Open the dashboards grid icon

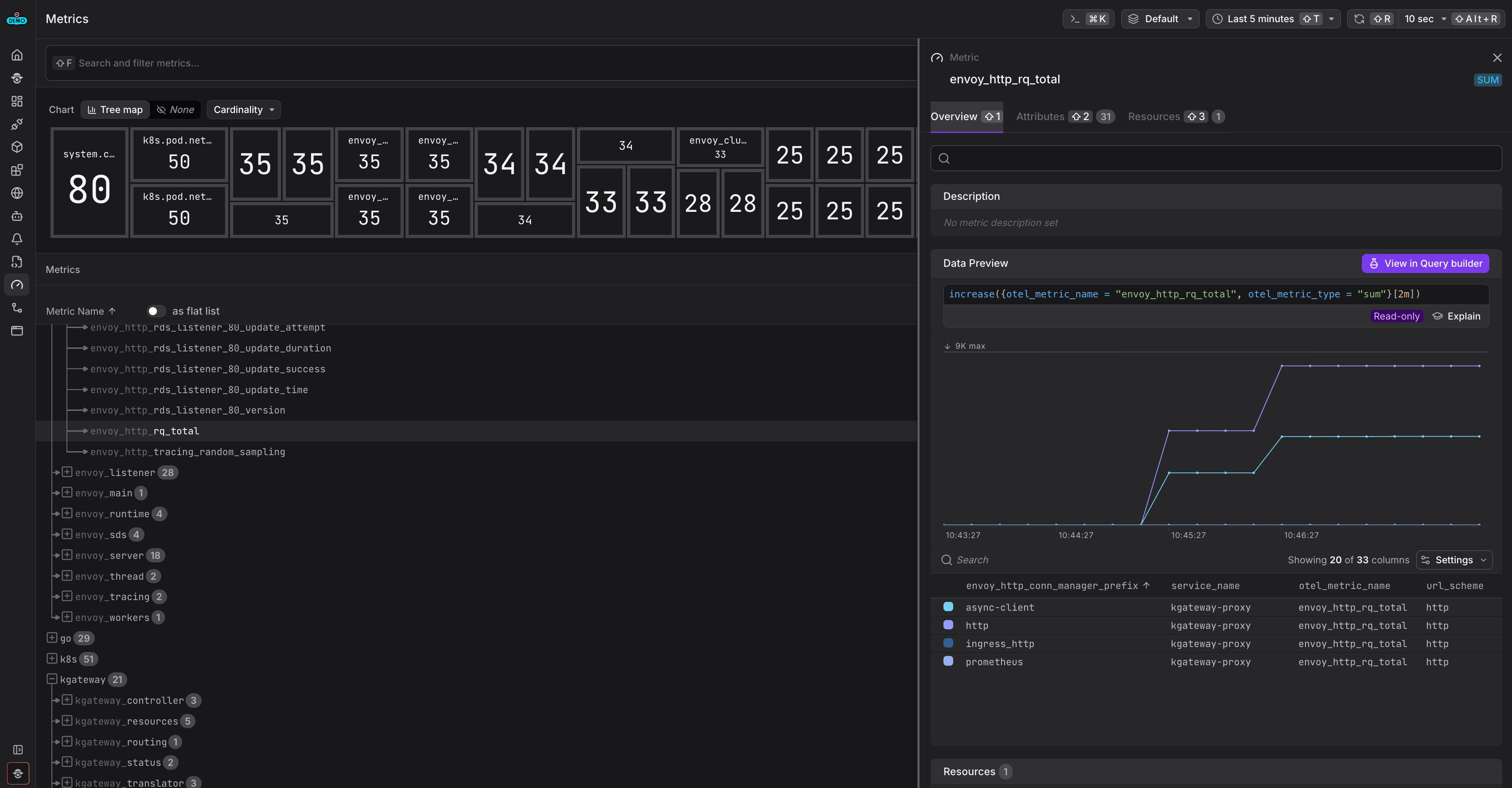tap(17, 101)
